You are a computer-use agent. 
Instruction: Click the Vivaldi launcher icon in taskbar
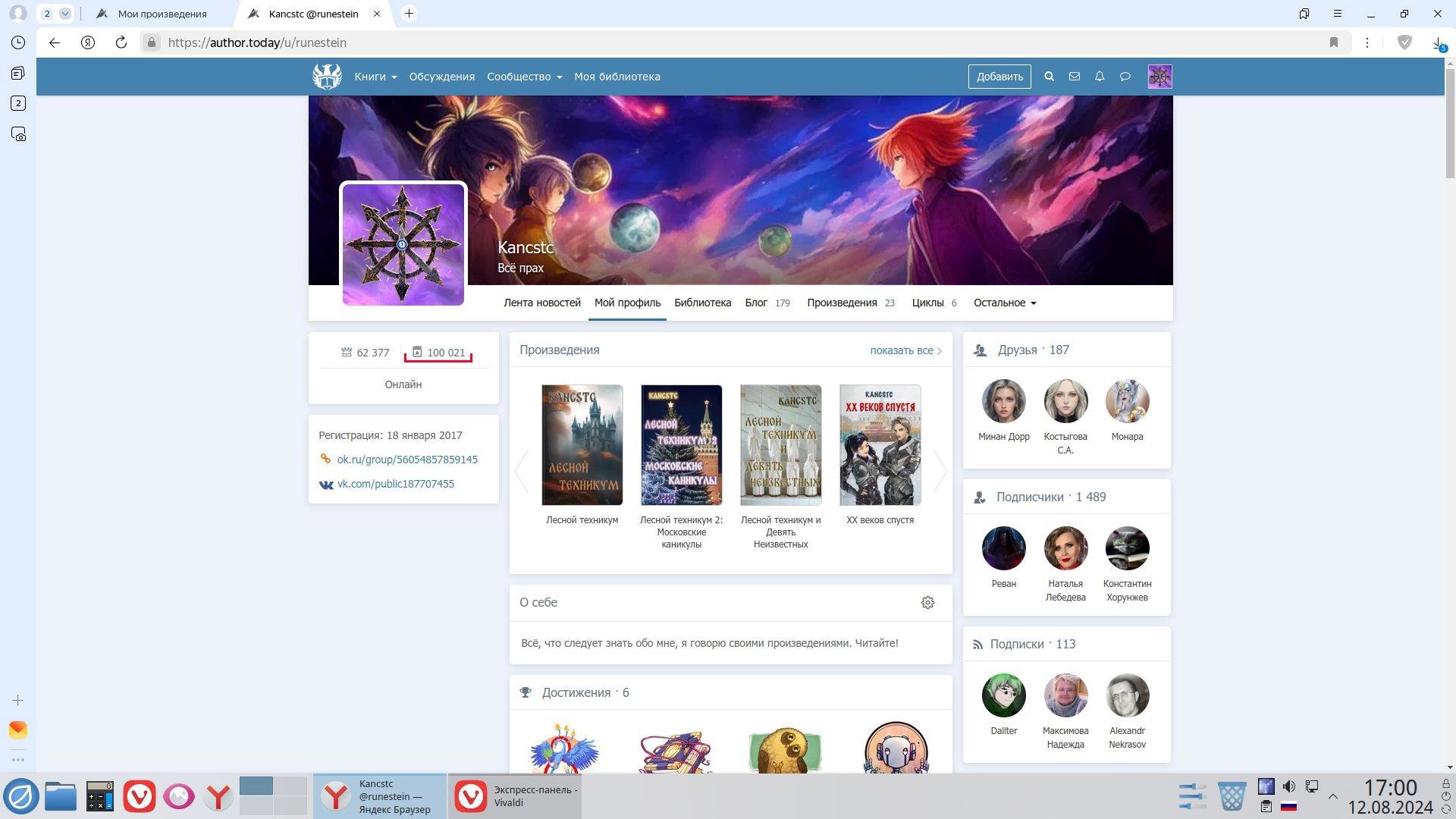[x=140, y=796]
